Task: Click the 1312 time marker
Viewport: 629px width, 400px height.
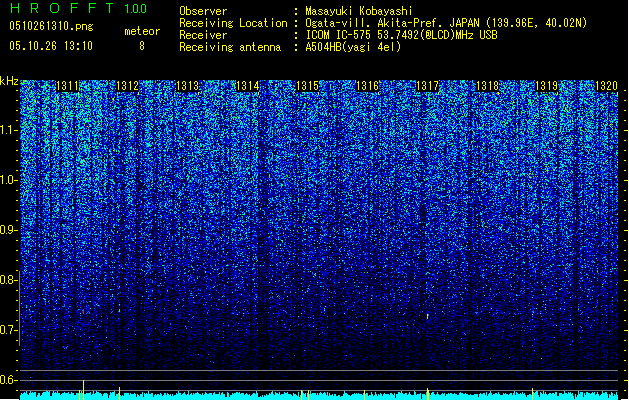Action: pos(127,86)
